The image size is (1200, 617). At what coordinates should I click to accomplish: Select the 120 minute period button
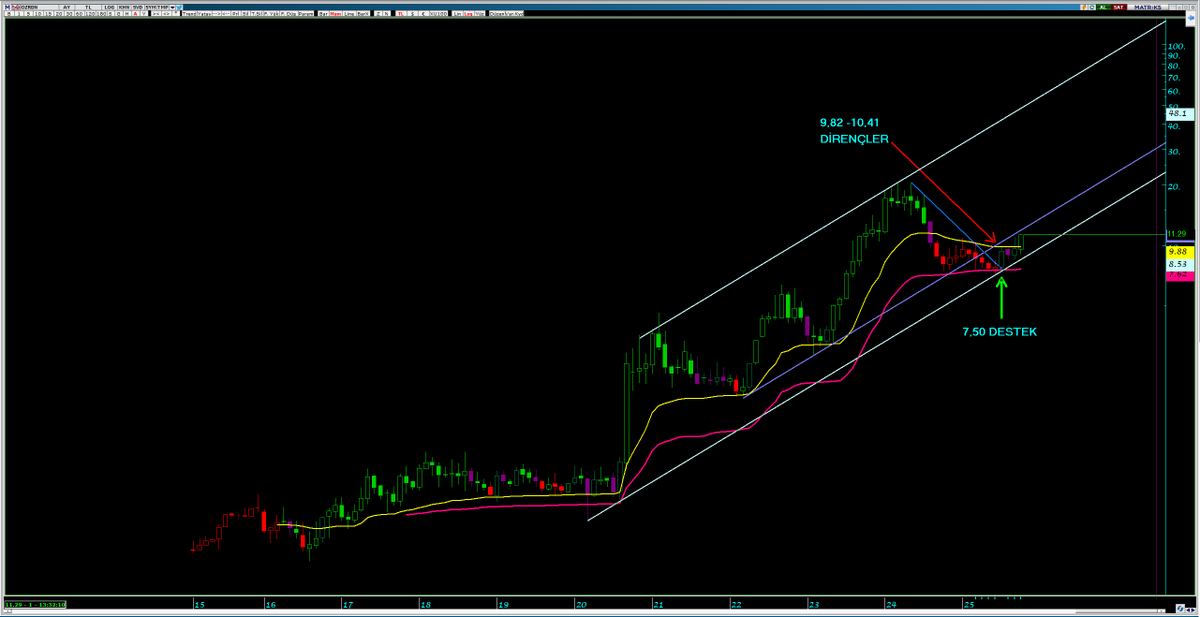coord(90,13)
